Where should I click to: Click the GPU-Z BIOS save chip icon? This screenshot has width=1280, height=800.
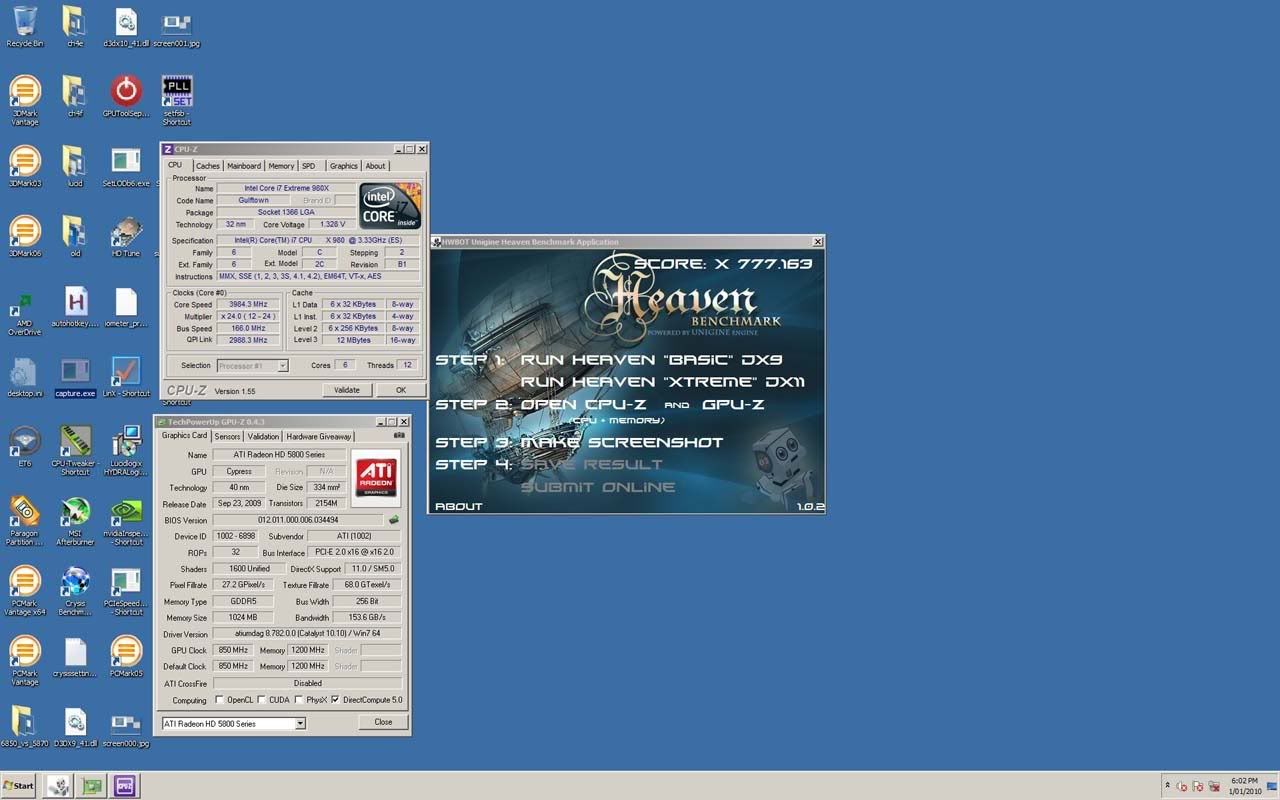coord(394,520)
